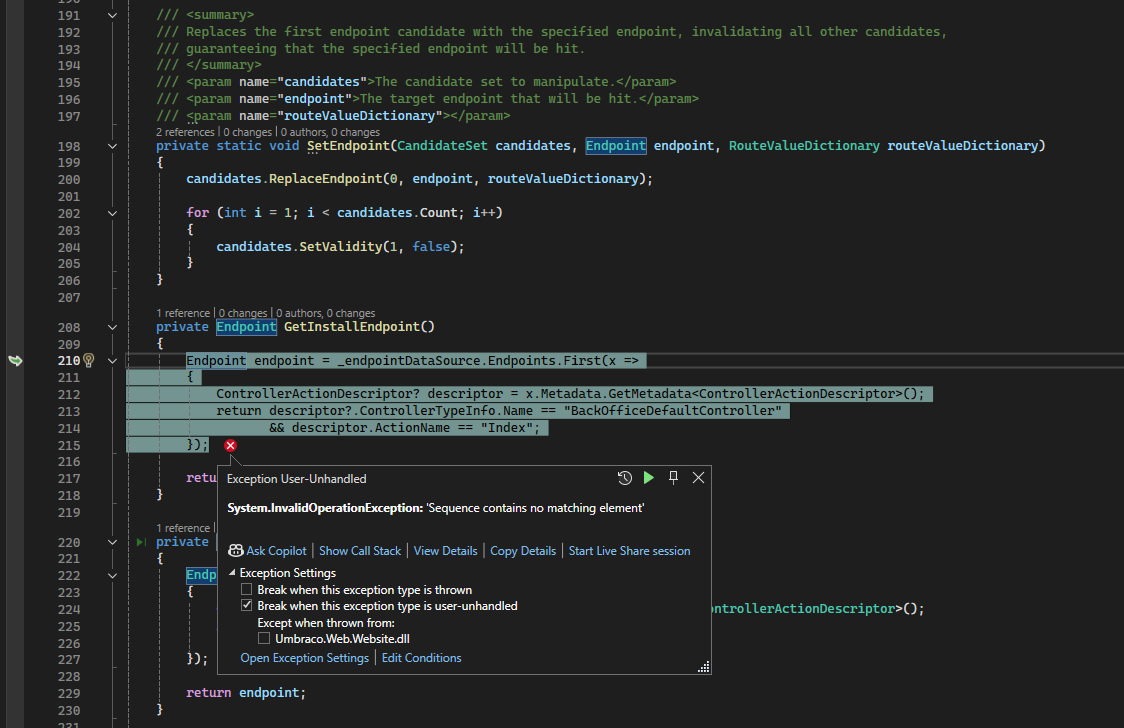Viewport: 1124px width, 728px height.
Task: Click the lightbulb quick actions icon
Action: point(89,360)
